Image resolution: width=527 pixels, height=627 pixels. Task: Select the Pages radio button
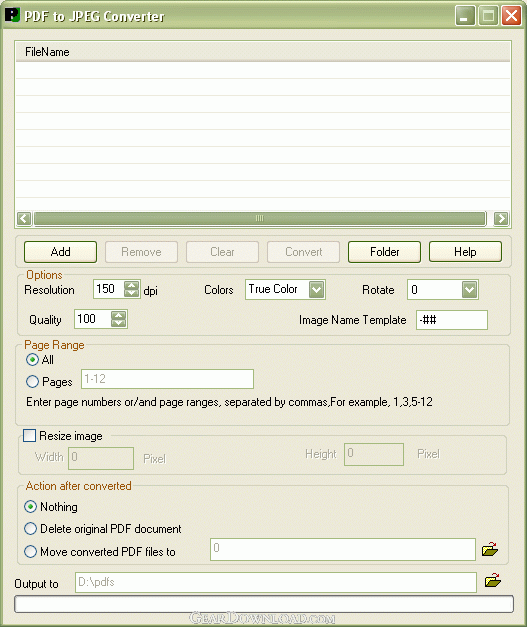pos(32,381)
